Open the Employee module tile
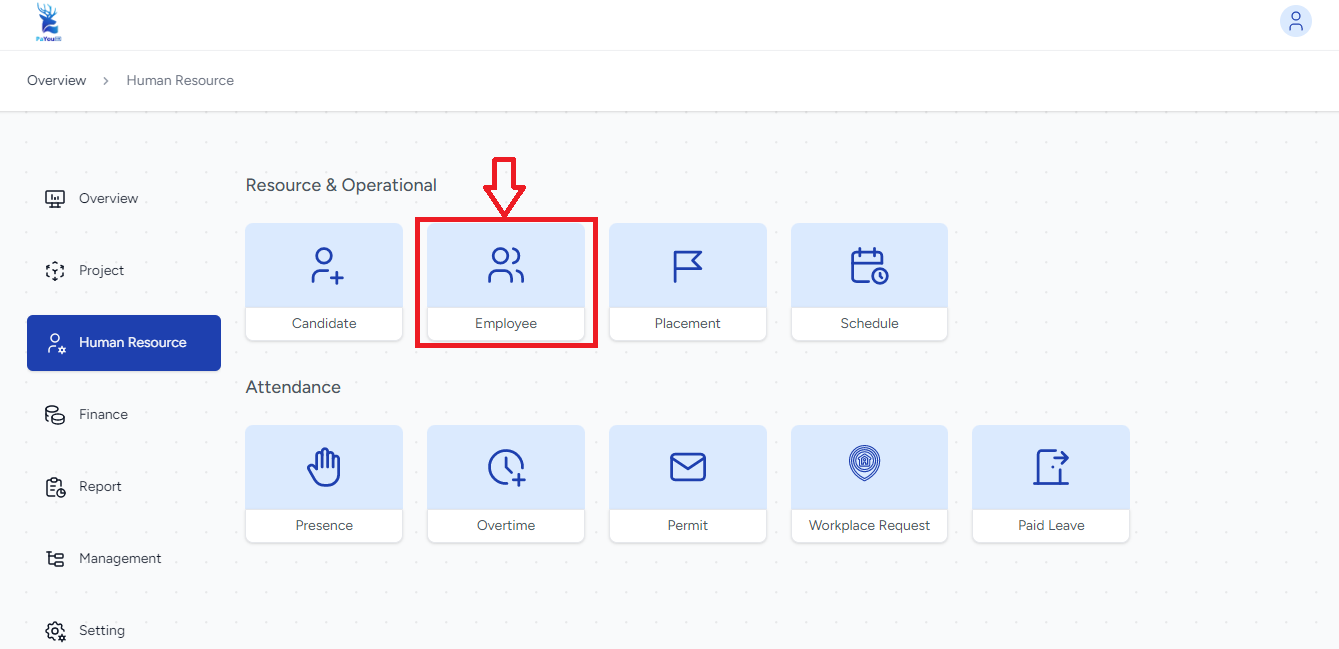This screenshot has height=649, width=1339. pyautogui.click(x=506, y=282)
